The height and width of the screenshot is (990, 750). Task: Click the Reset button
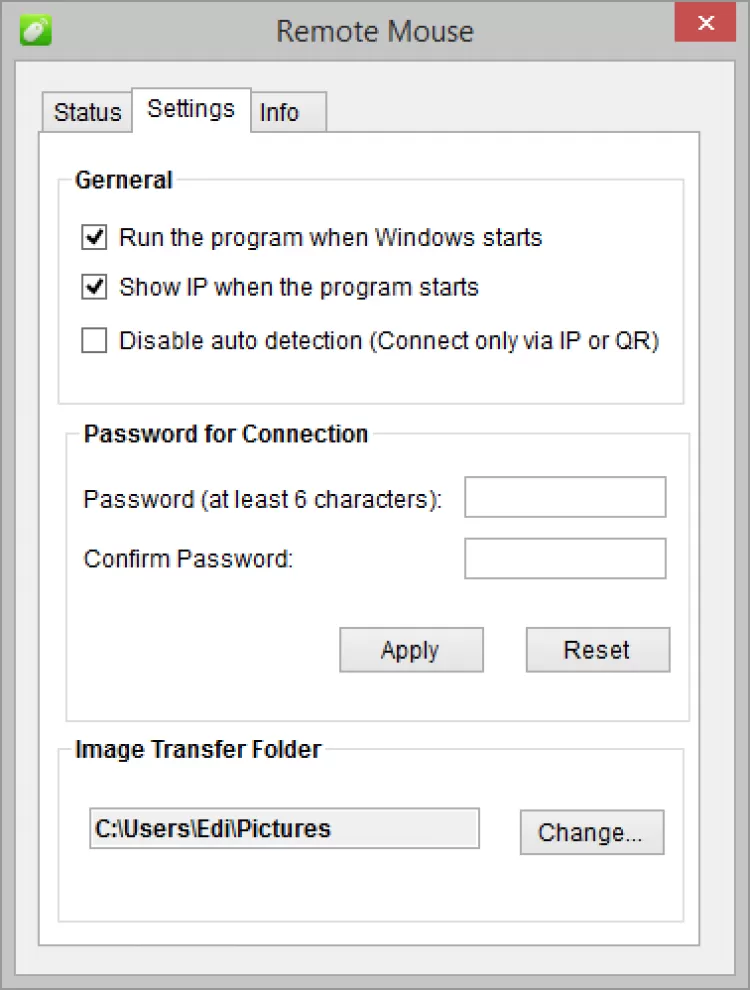pos(597,650)
